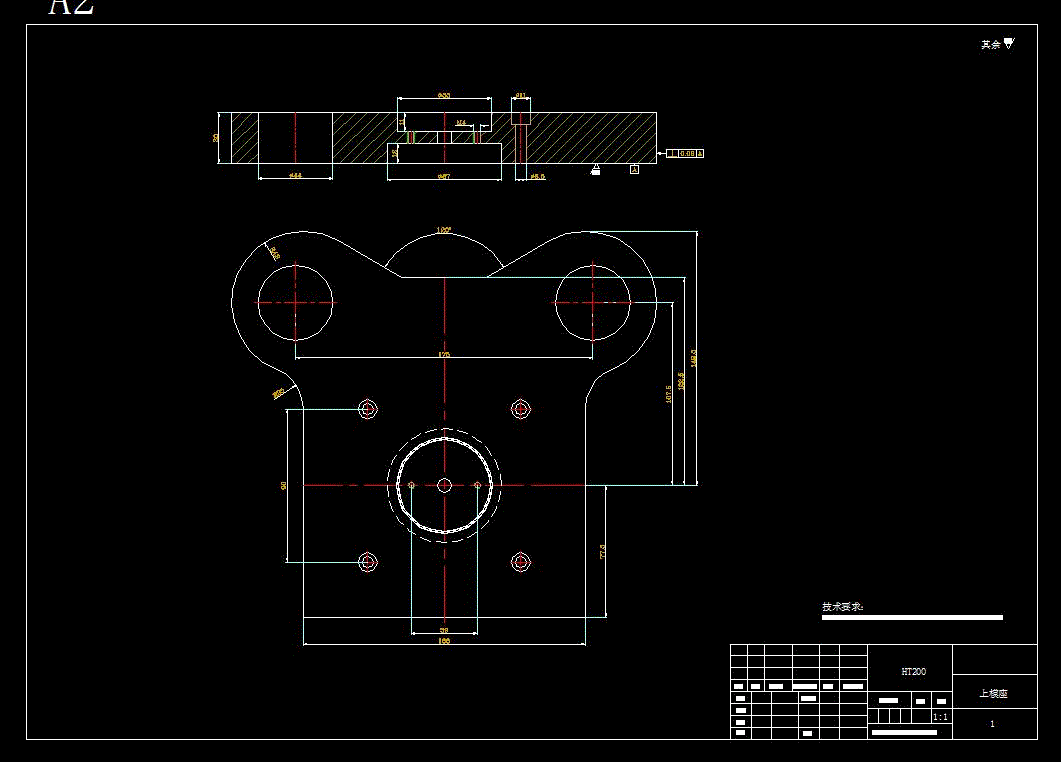This screenshot has height=762, width=1061.
Task: Click the HT200 material text in title block
Action: (913, 671)
